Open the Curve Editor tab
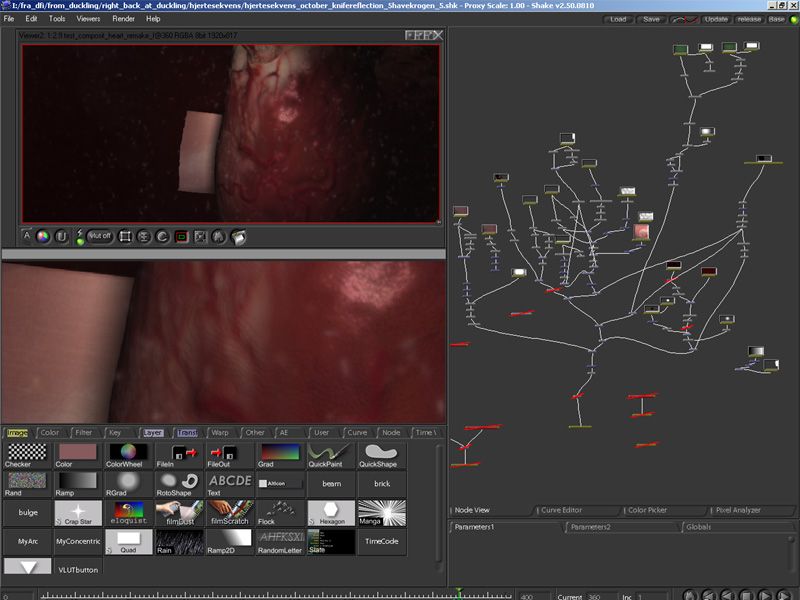The height and width of the screenshot is (600, 800). coord(561,510)
